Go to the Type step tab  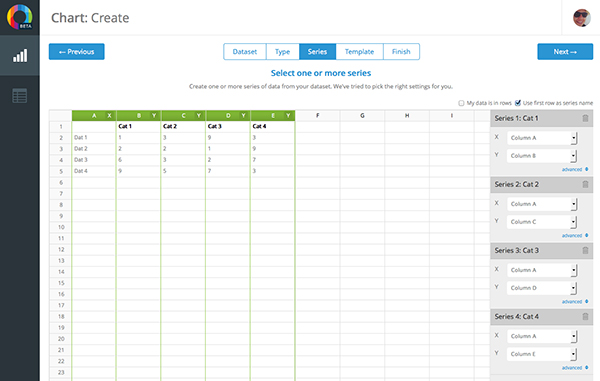282,52
